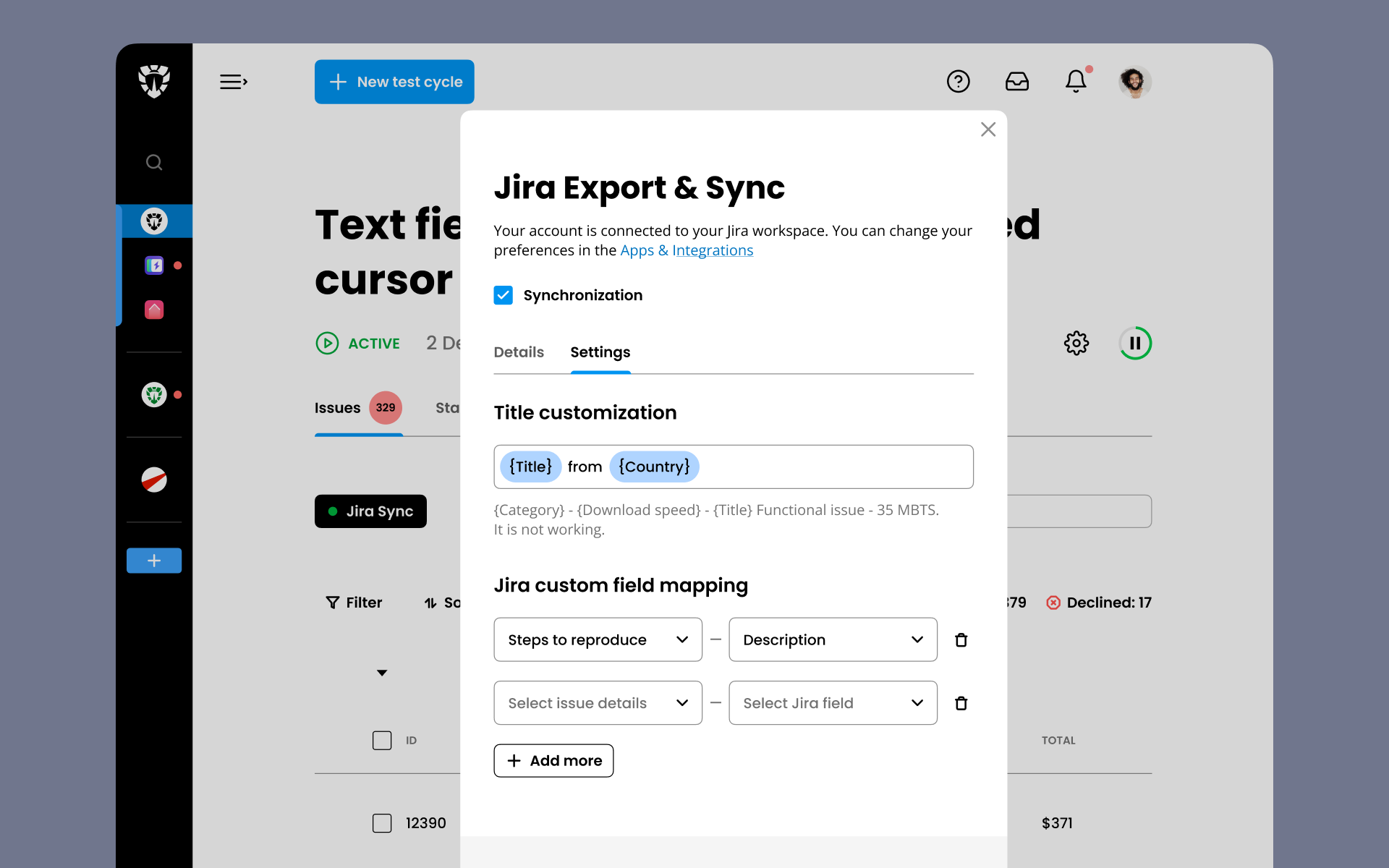This screenshot has height=868, width=1389.
Task: Close the Jira Export & Sync dialog
Action: tap(988, 129)
